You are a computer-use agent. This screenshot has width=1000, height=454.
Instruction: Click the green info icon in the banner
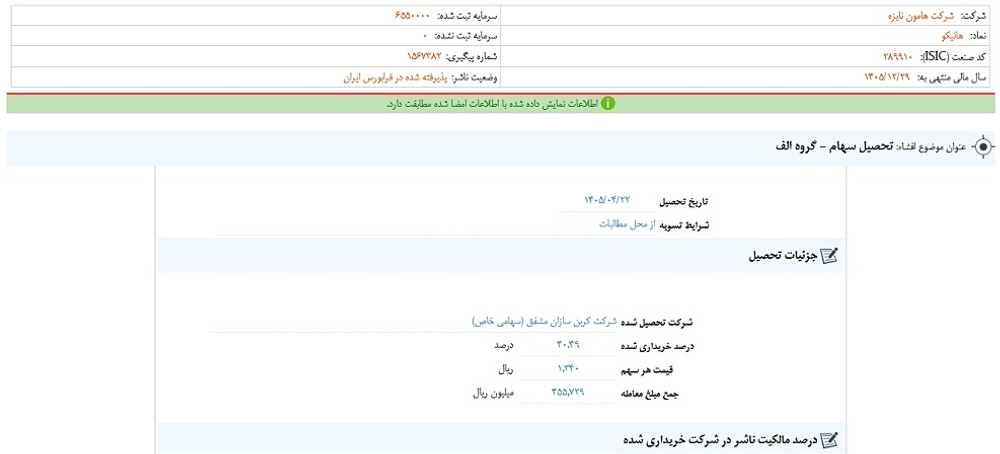click(x=608, y=103)
